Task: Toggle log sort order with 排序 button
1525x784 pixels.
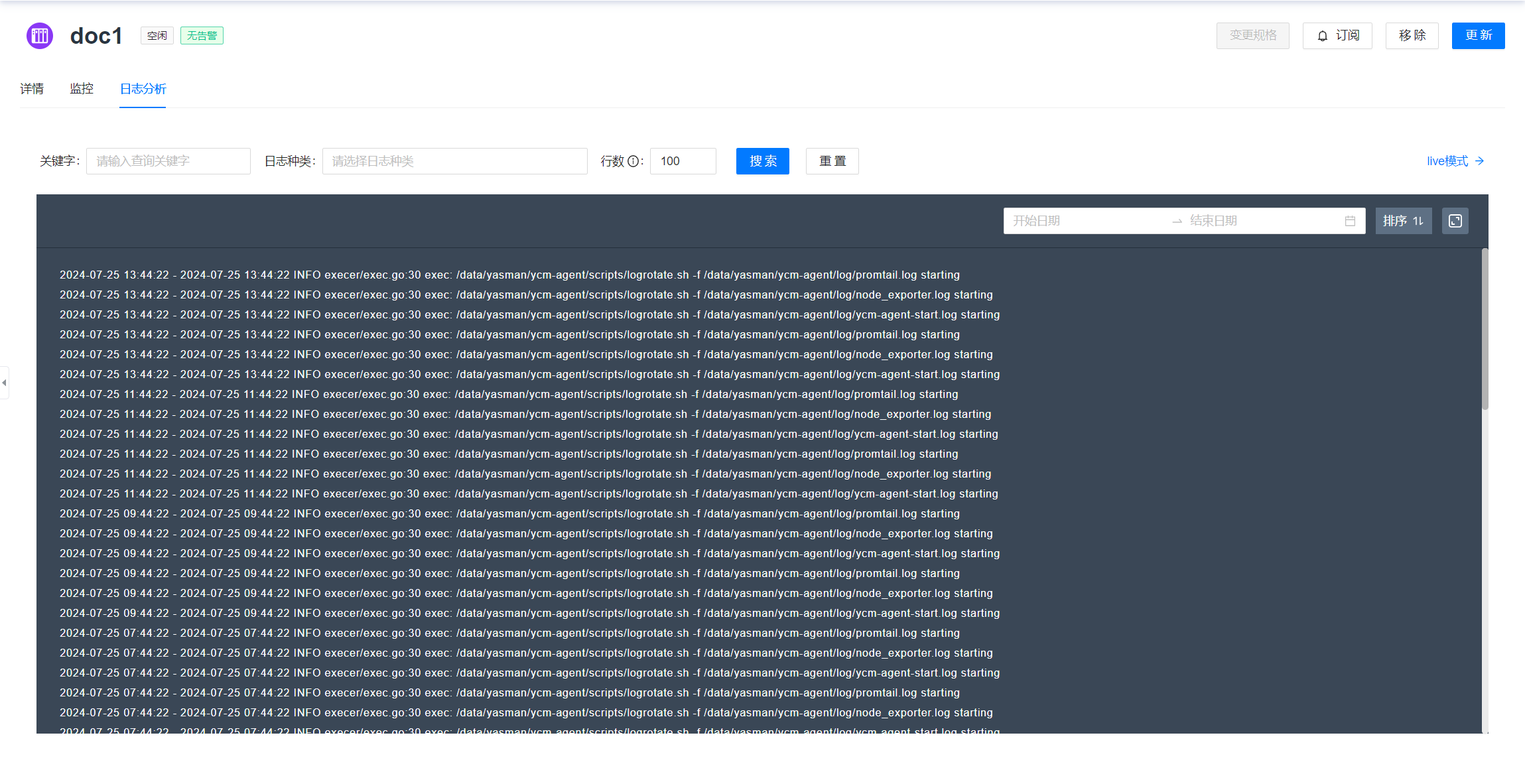Action: [1403, 221]
